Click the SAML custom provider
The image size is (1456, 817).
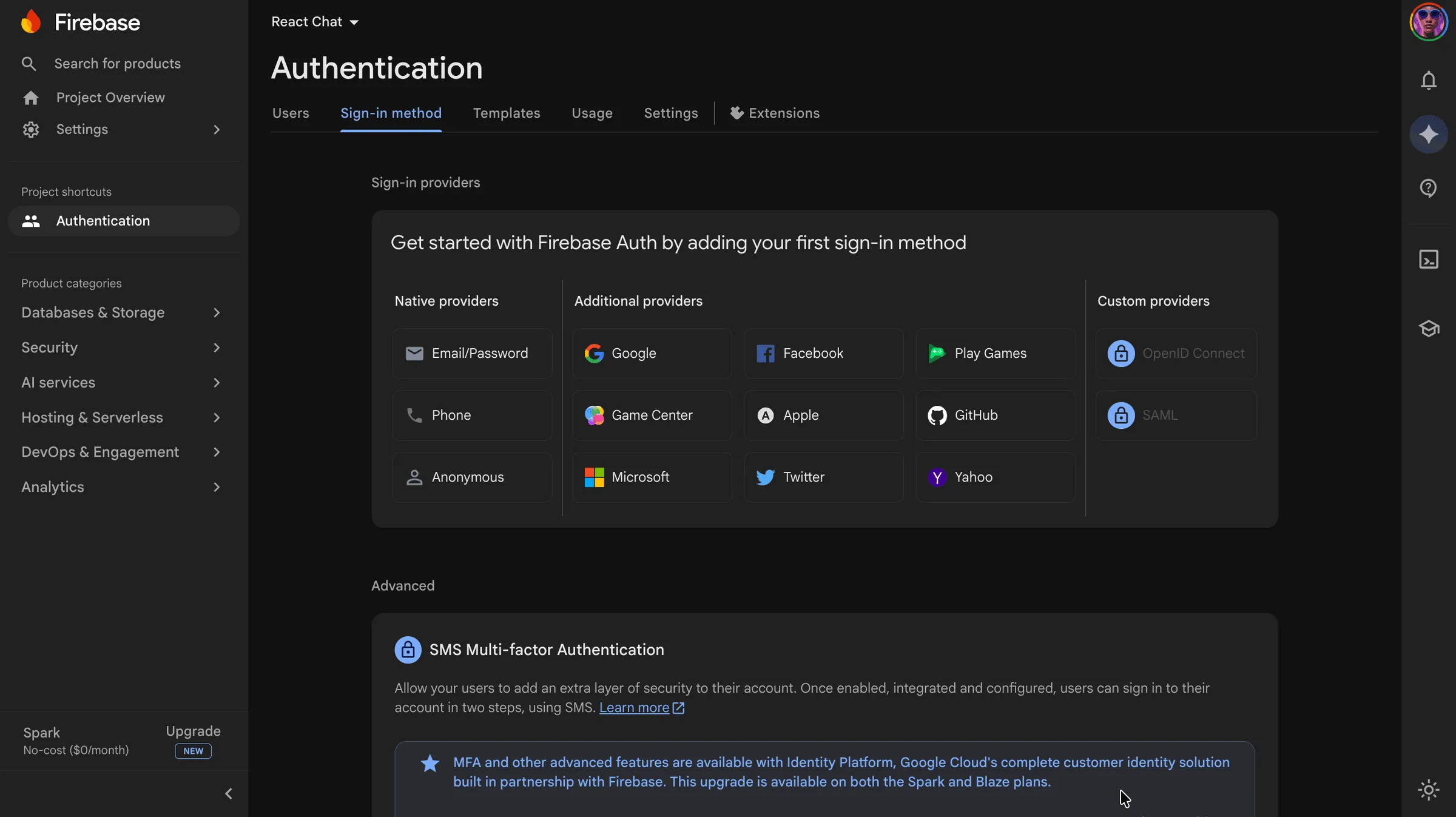pyautogui.click(x=1176, y=415)
